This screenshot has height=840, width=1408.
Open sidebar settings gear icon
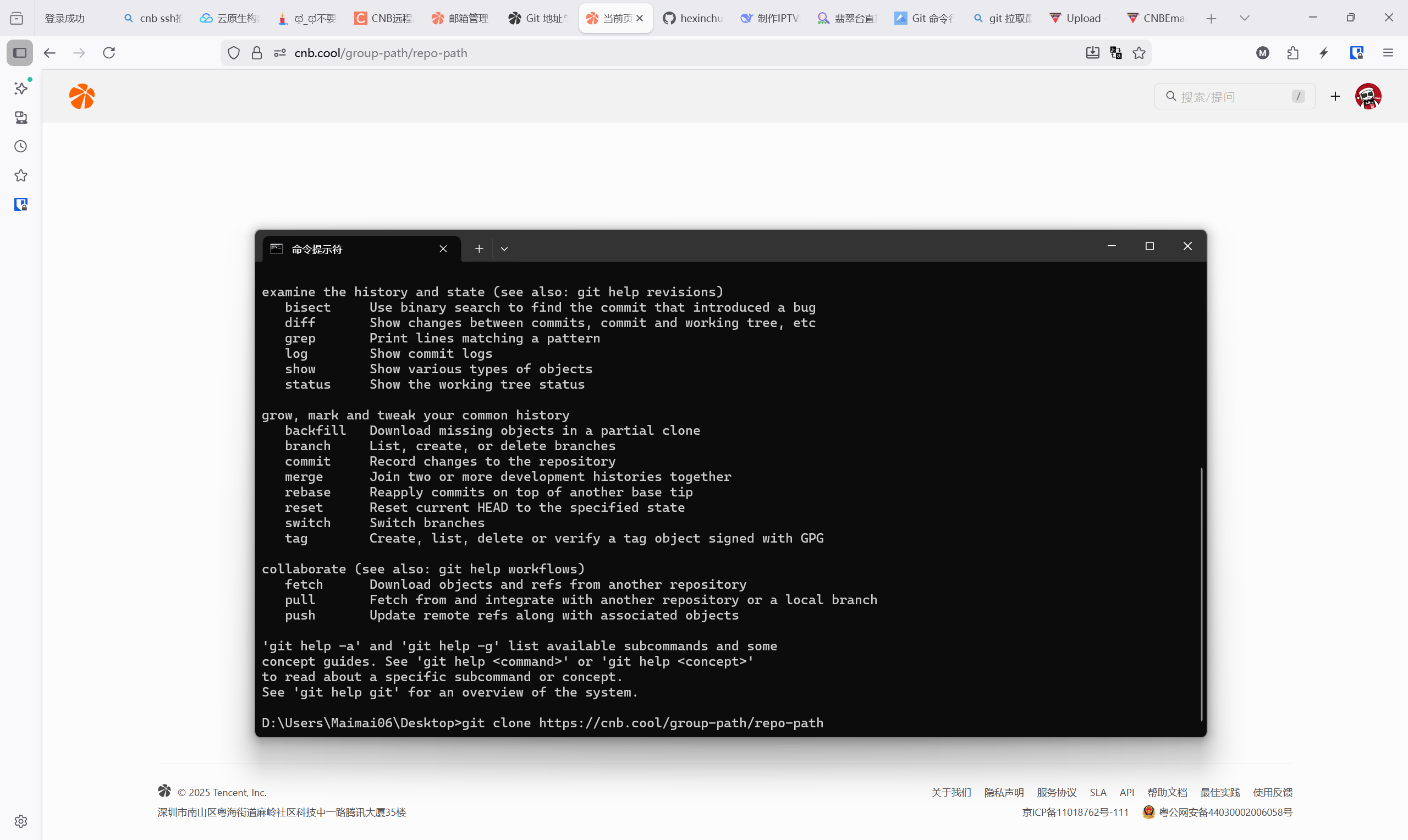click(21, 821)
